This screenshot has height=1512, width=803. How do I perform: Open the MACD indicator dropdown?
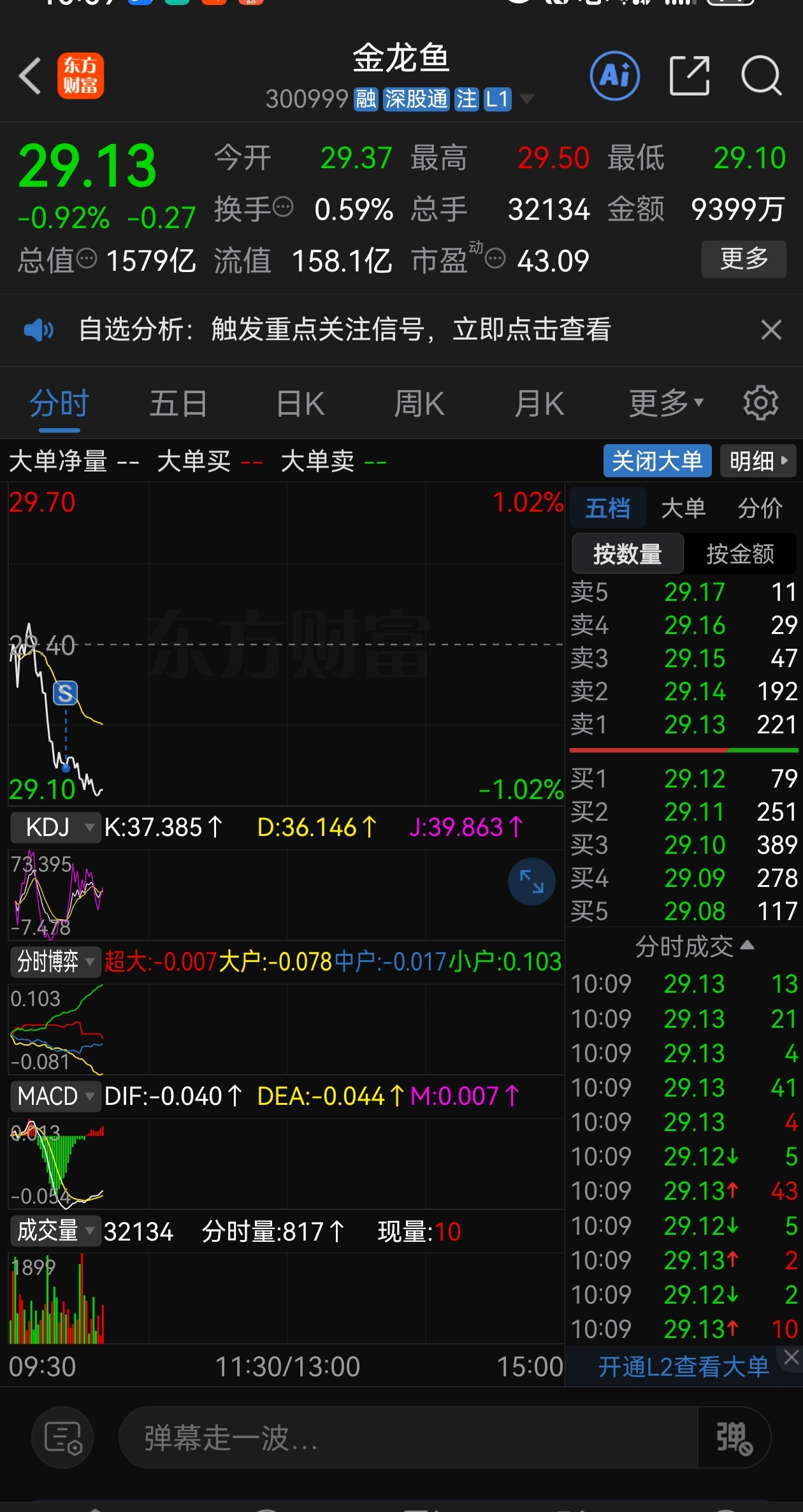tap(56, 1096)
